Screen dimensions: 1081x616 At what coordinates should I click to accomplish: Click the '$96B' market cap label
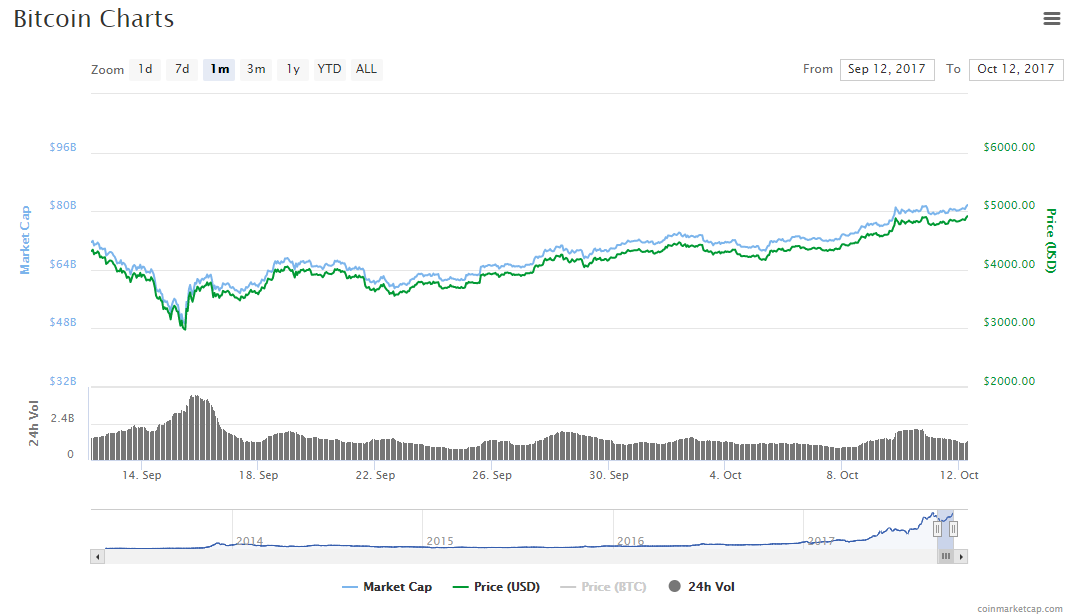tap(63, 147)
